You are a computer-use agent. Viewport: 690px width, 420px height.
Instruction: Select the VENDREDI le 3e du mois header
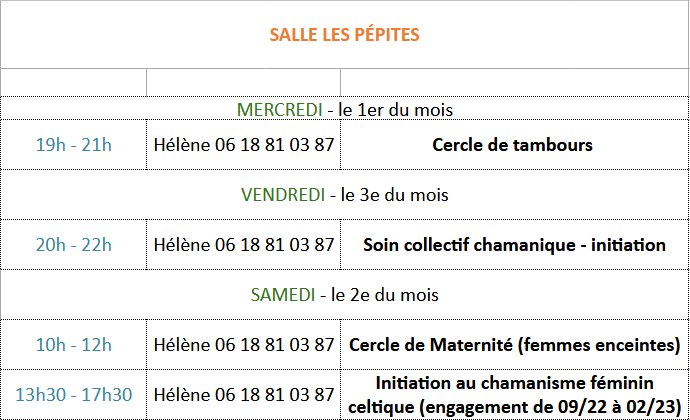pyautogui.click(x=345, y=195)
